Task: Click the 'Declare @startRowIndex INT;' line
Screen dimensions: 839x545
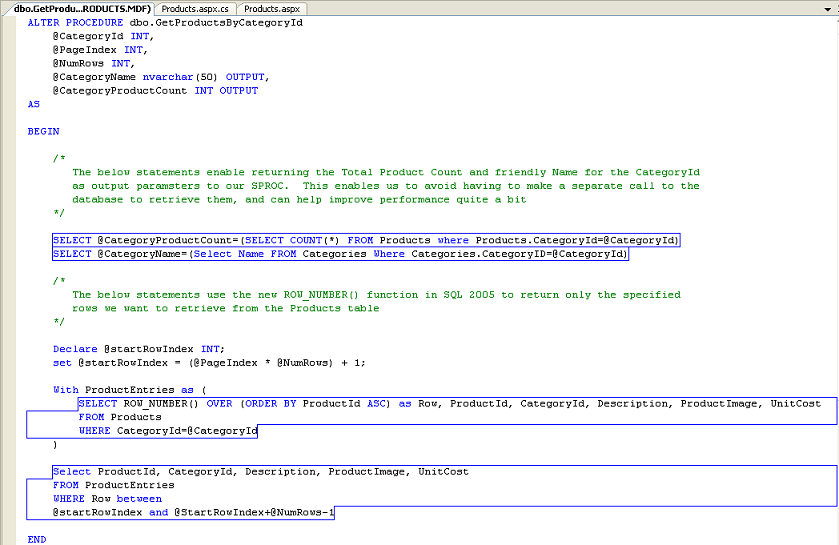Action: tap(139, 349)
